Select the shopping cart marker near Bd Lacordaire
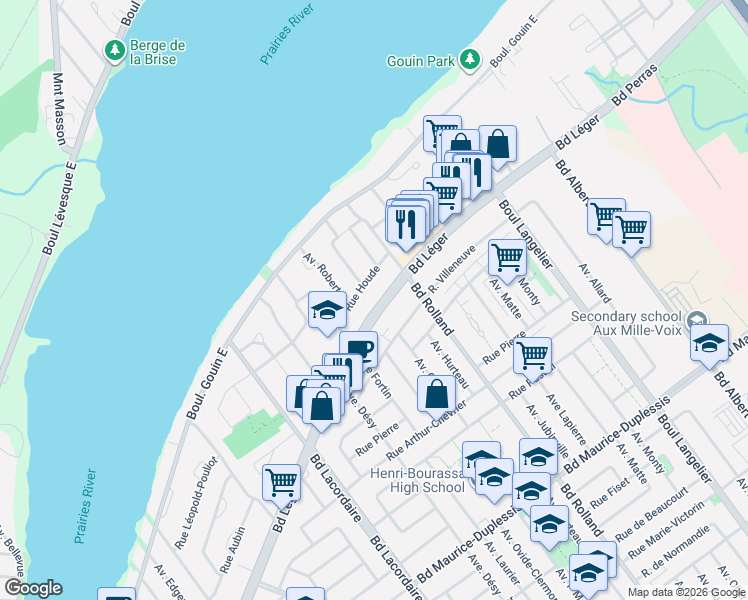Screen dimensions: 748x600 pos(281,485)
